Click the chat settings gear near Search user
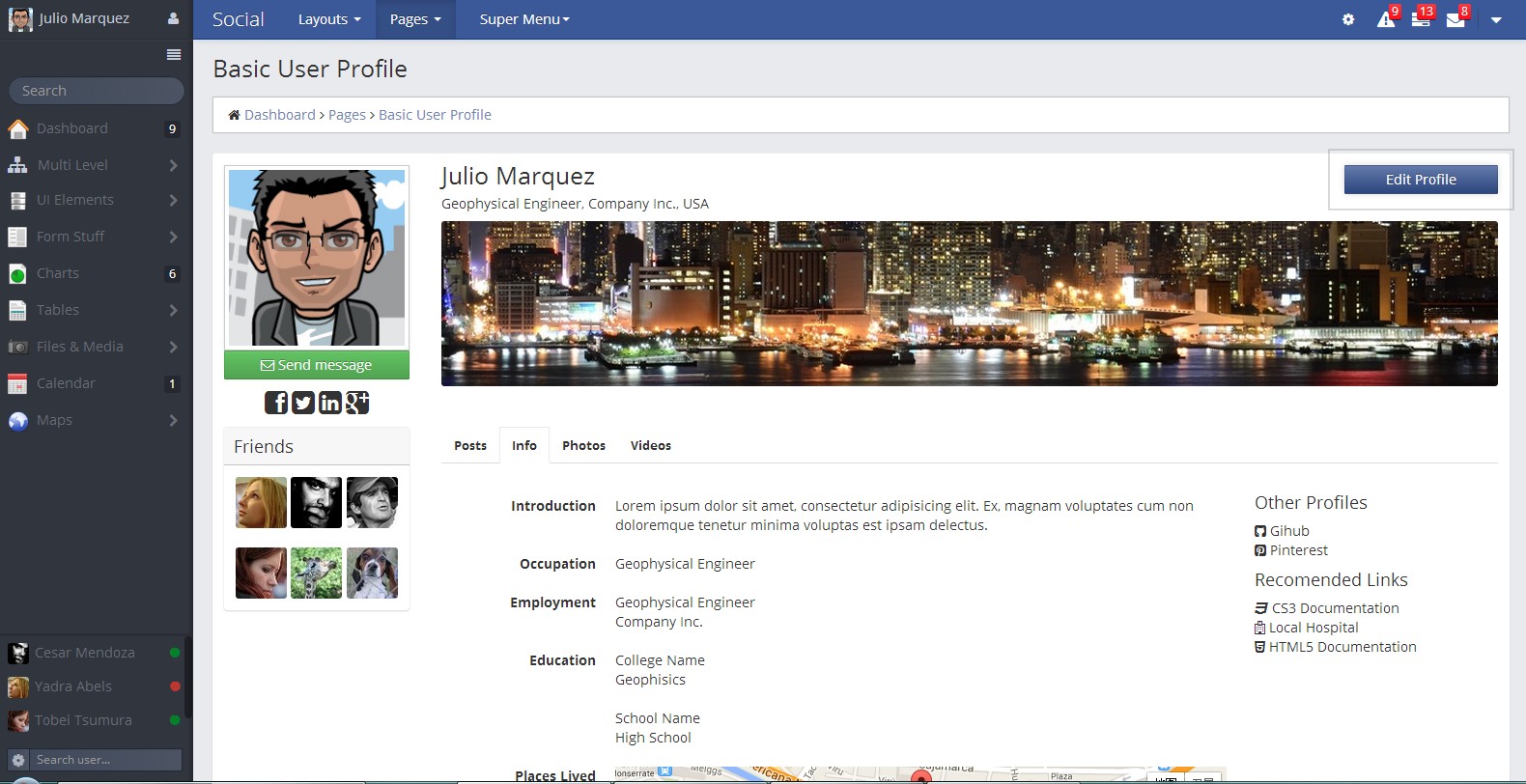Screen dimensions: 1526x784 click(x=17, y=760)
